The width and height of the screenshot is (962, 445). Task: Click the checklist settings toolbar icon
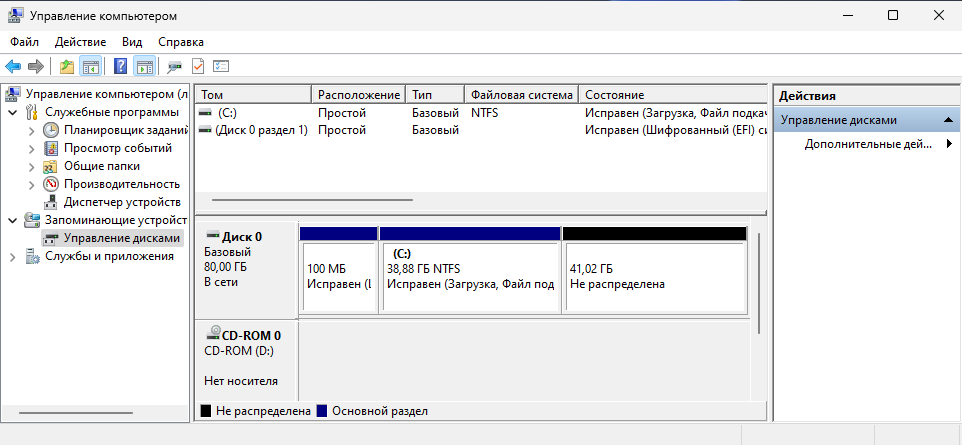[221, 66]
